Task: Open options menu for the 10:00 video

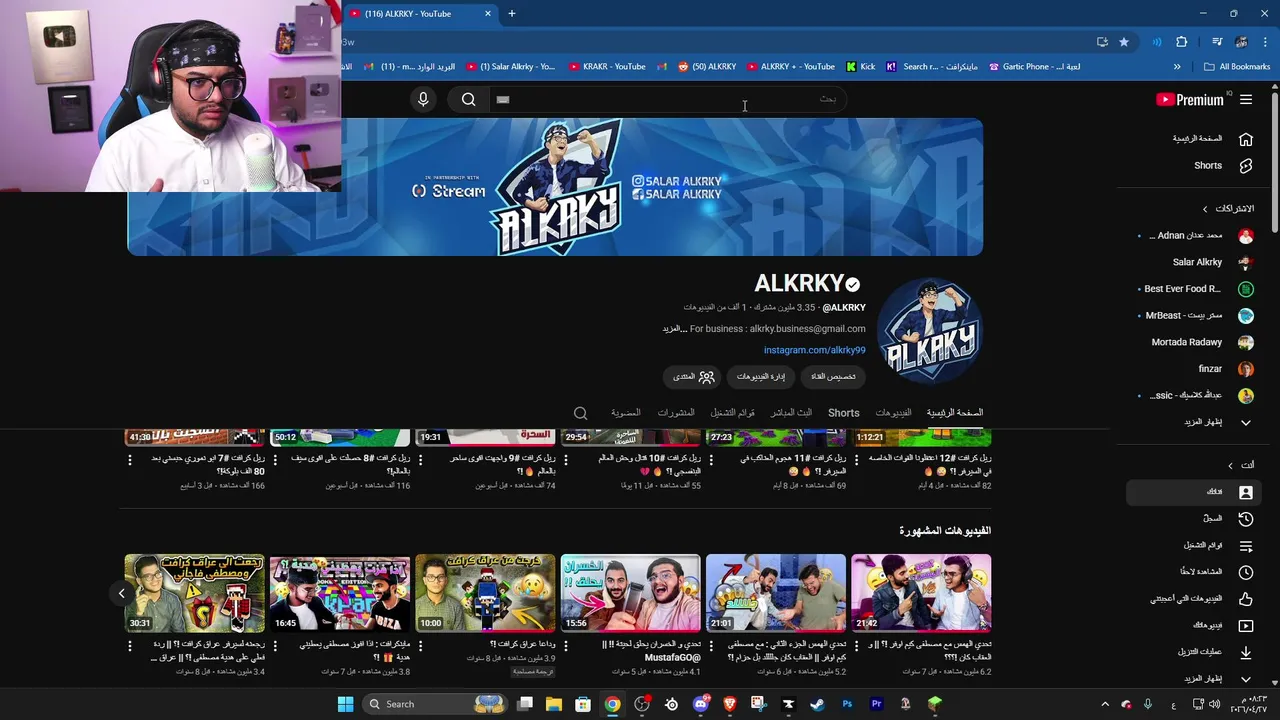Action: click(421, 647)
